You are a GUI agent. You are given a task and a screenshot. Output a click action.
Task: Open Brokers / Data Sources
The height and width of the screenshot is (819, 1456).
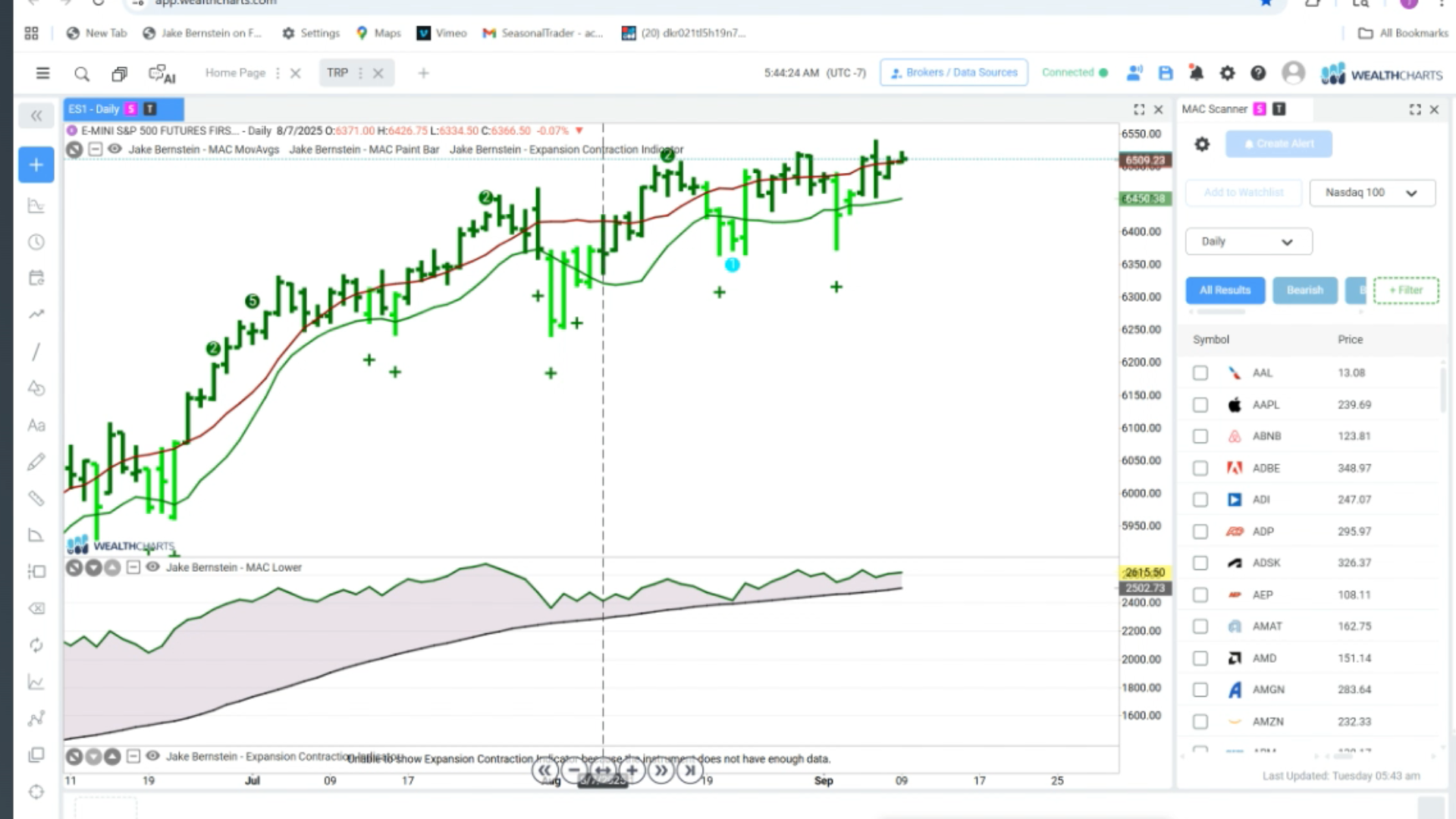pyautogui.click(x=954, y=73)
